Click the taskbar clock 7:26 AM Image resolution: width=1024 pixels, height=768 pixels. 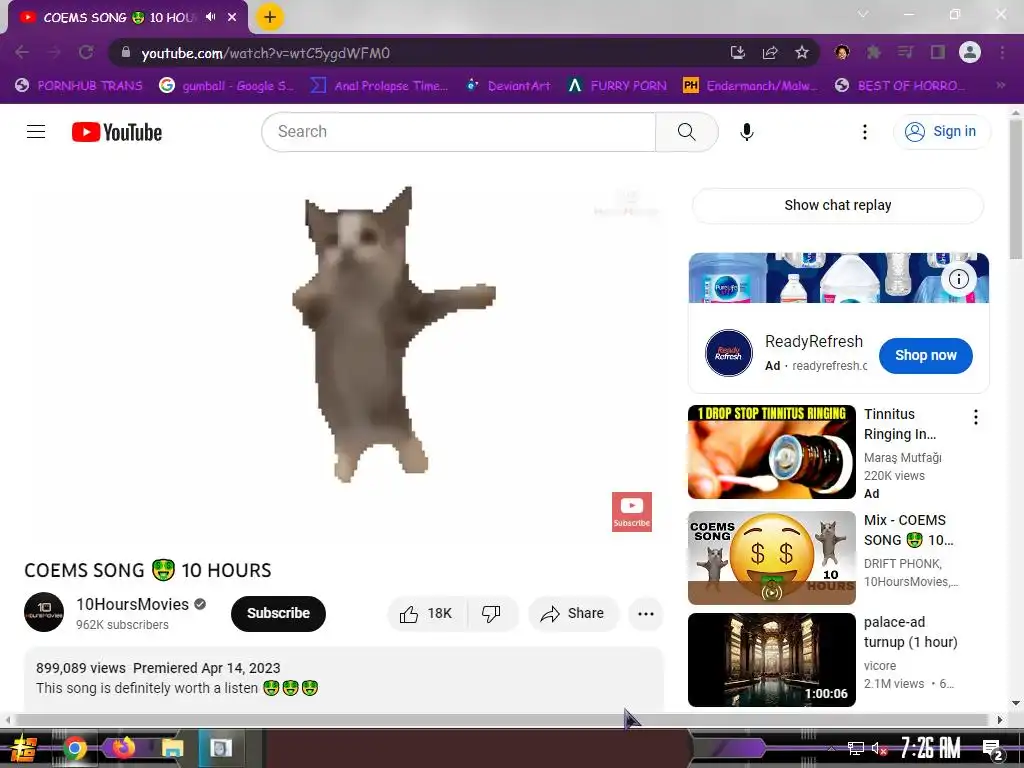[x=930, y=748]
